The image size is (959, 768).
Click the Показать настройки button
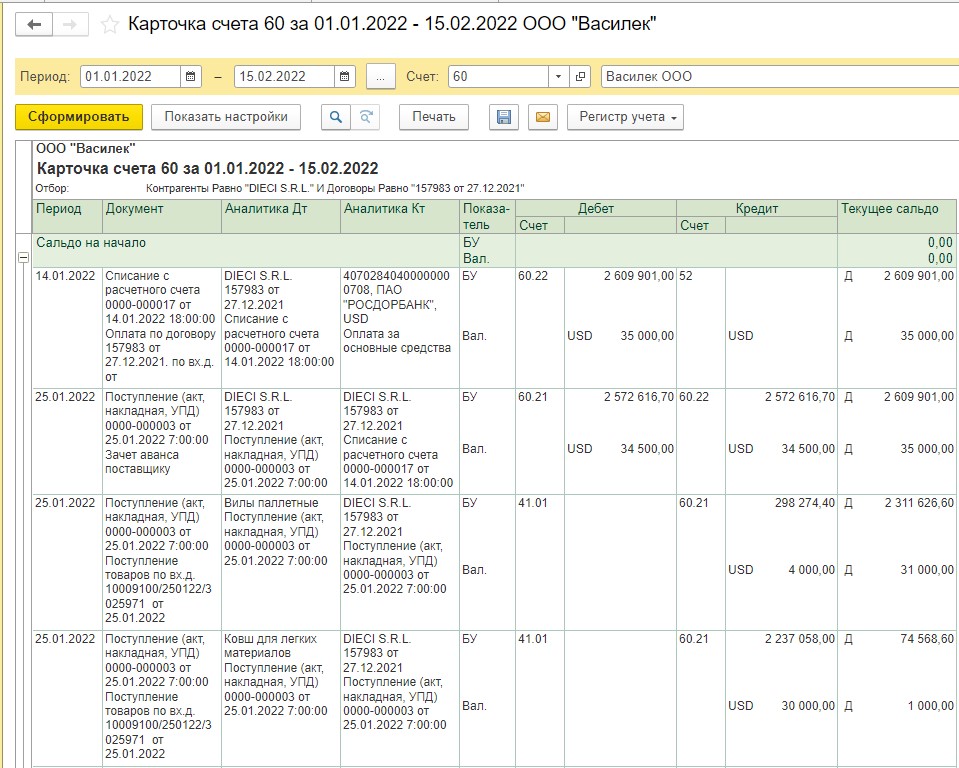pos(226,117)
